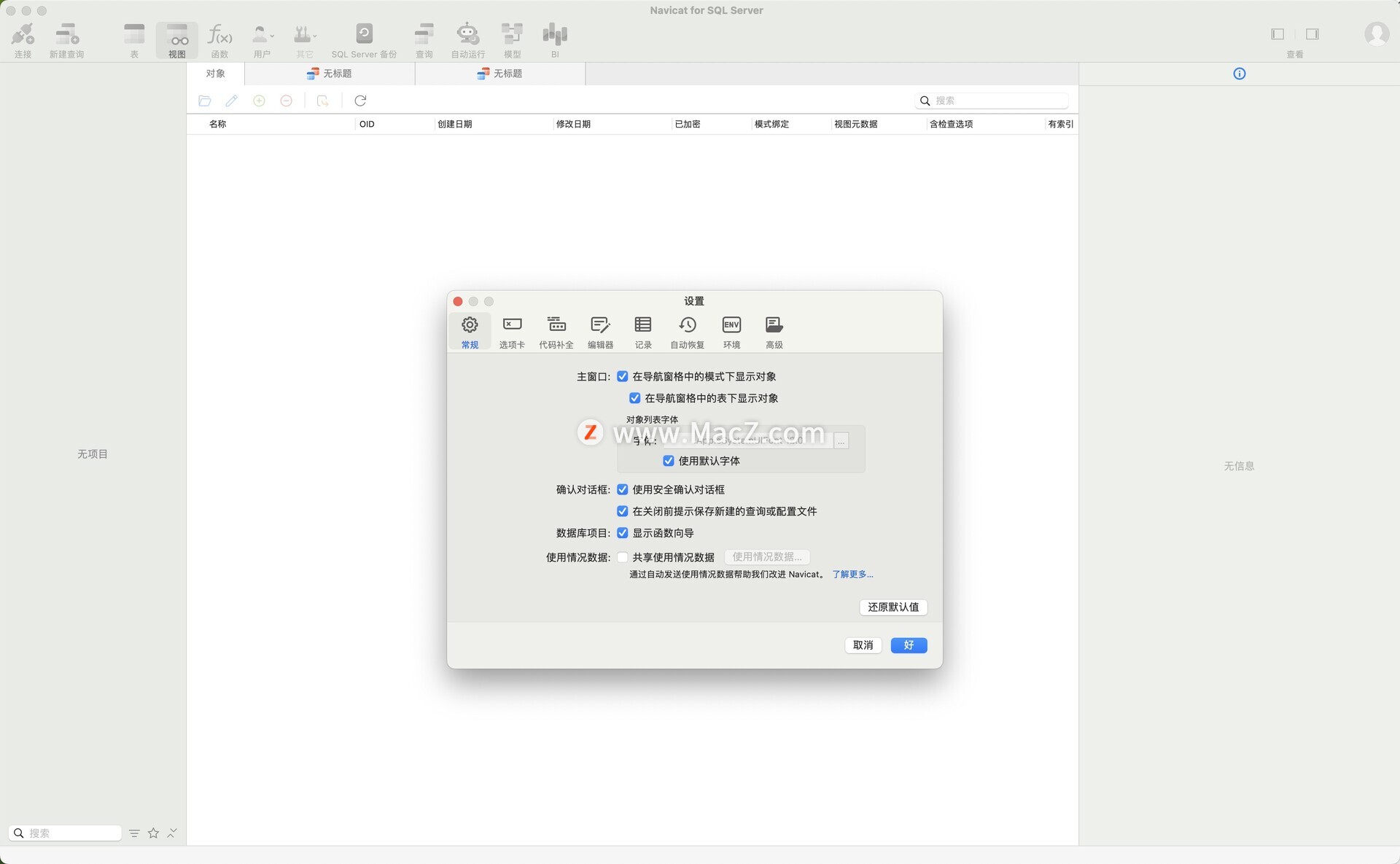Switch to the second 无标题 tab
Screen dimensions: 1400x864
point(500,74)
